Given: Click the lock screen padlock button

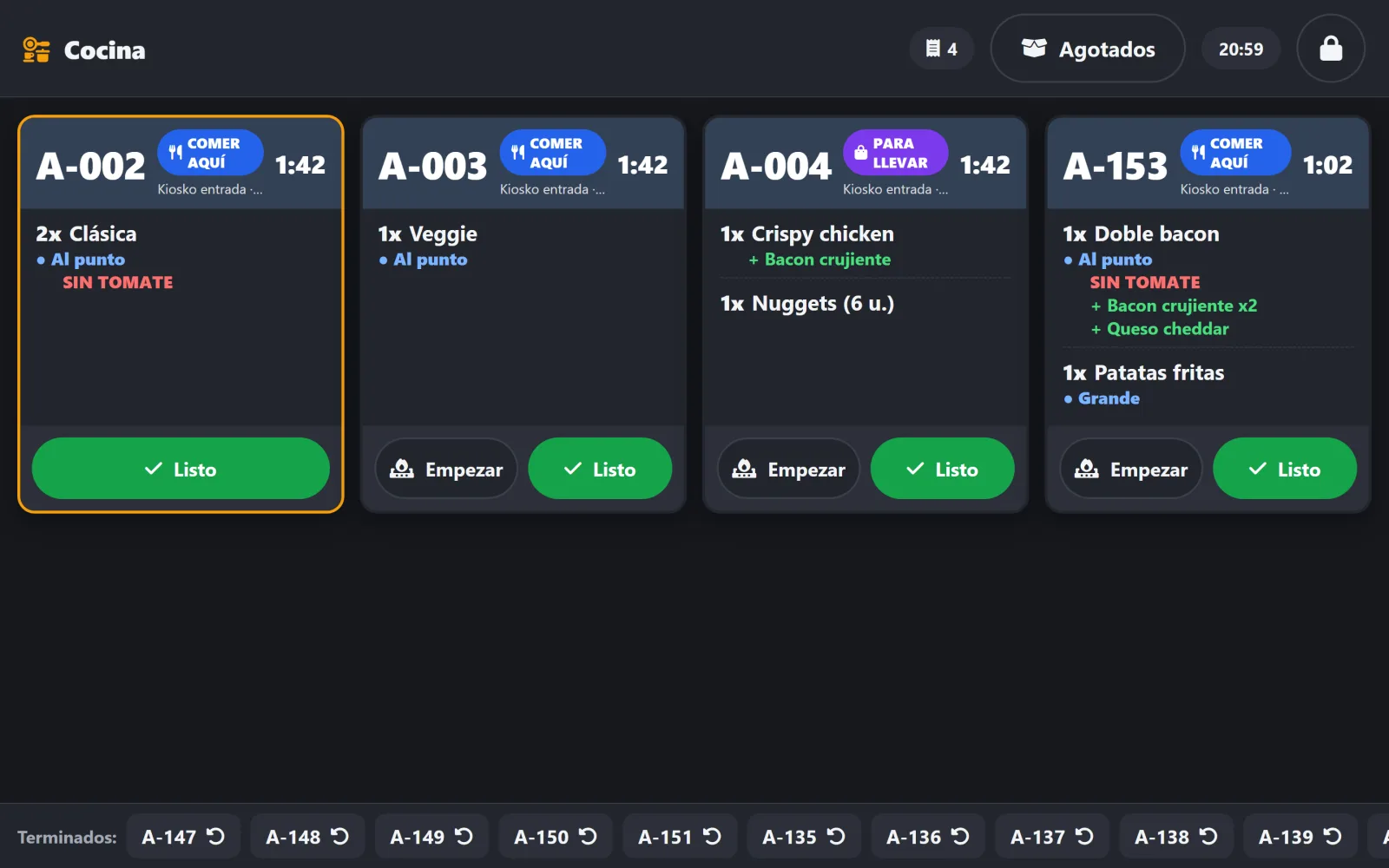Looking at the screenshot, I should click(x=1331, y=49).
